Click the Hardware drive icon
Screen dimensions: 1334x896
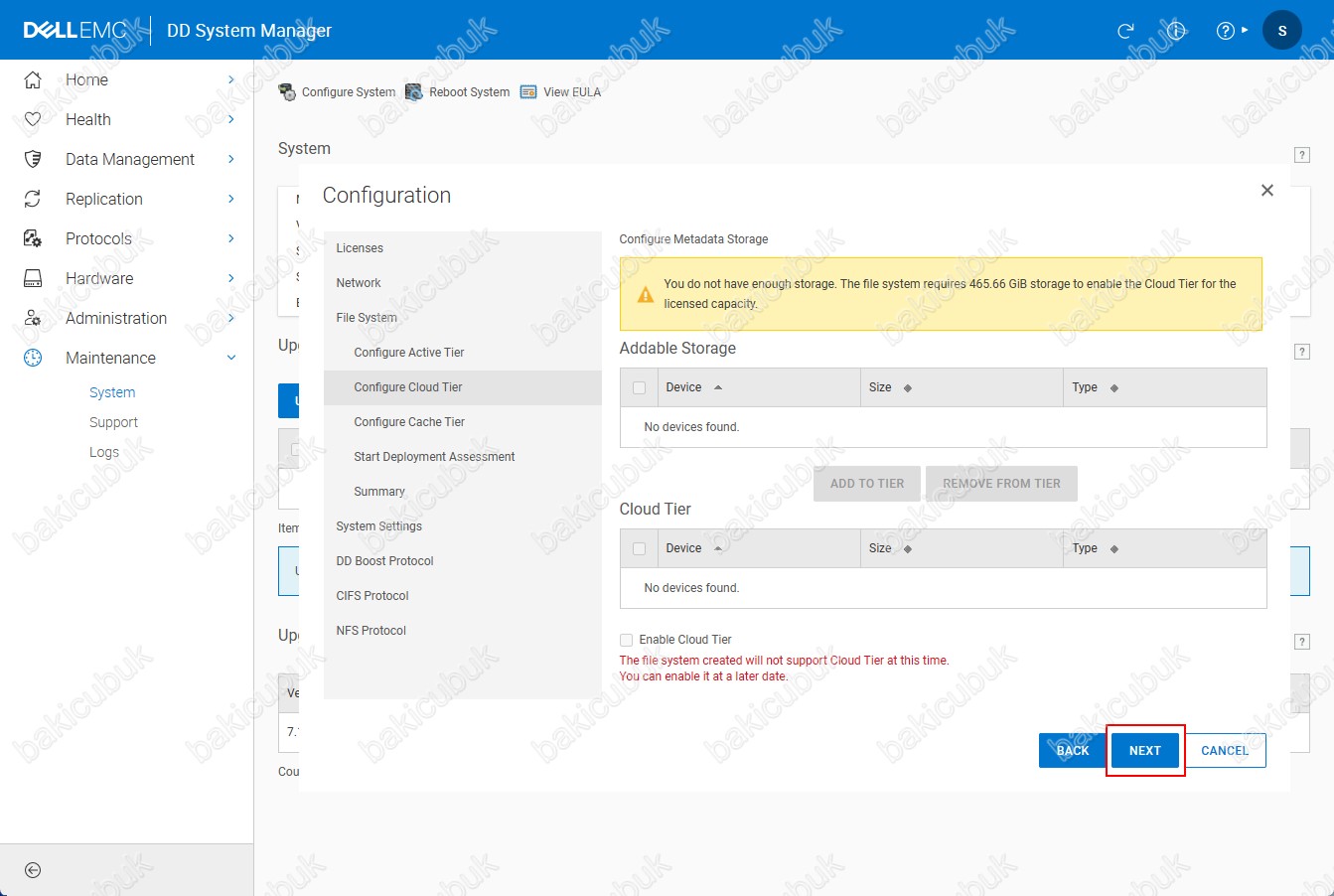pyautogui.click(x=33, y=278)
